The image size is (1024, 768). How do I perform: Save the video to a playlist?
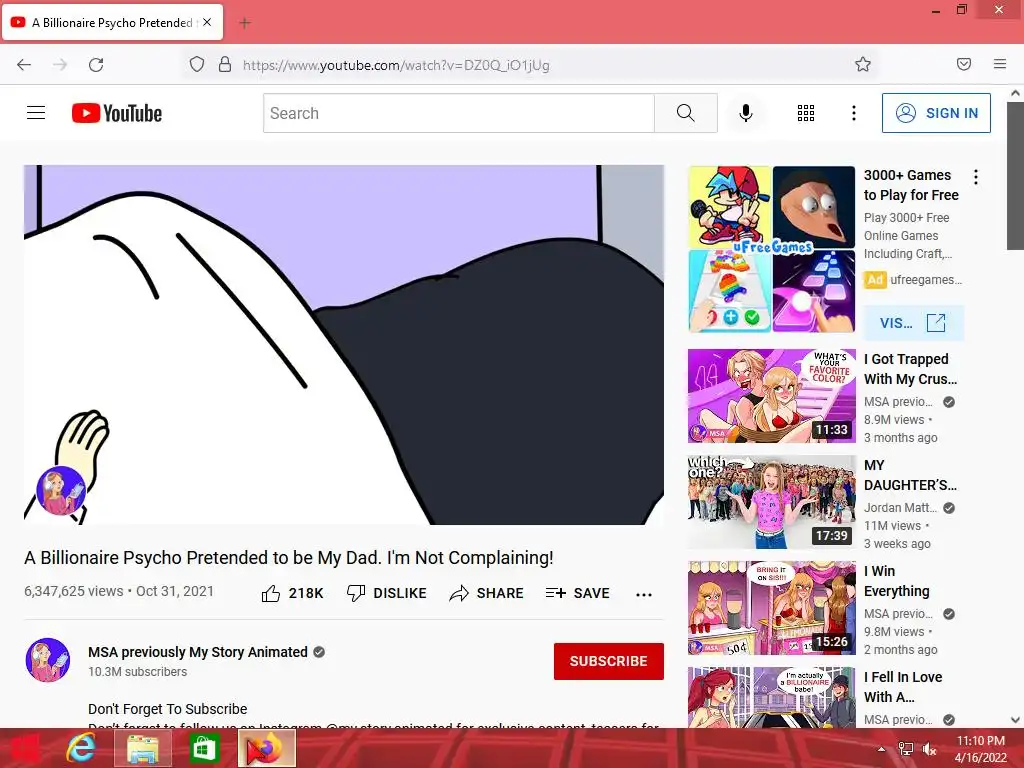(x=578, y=593)
